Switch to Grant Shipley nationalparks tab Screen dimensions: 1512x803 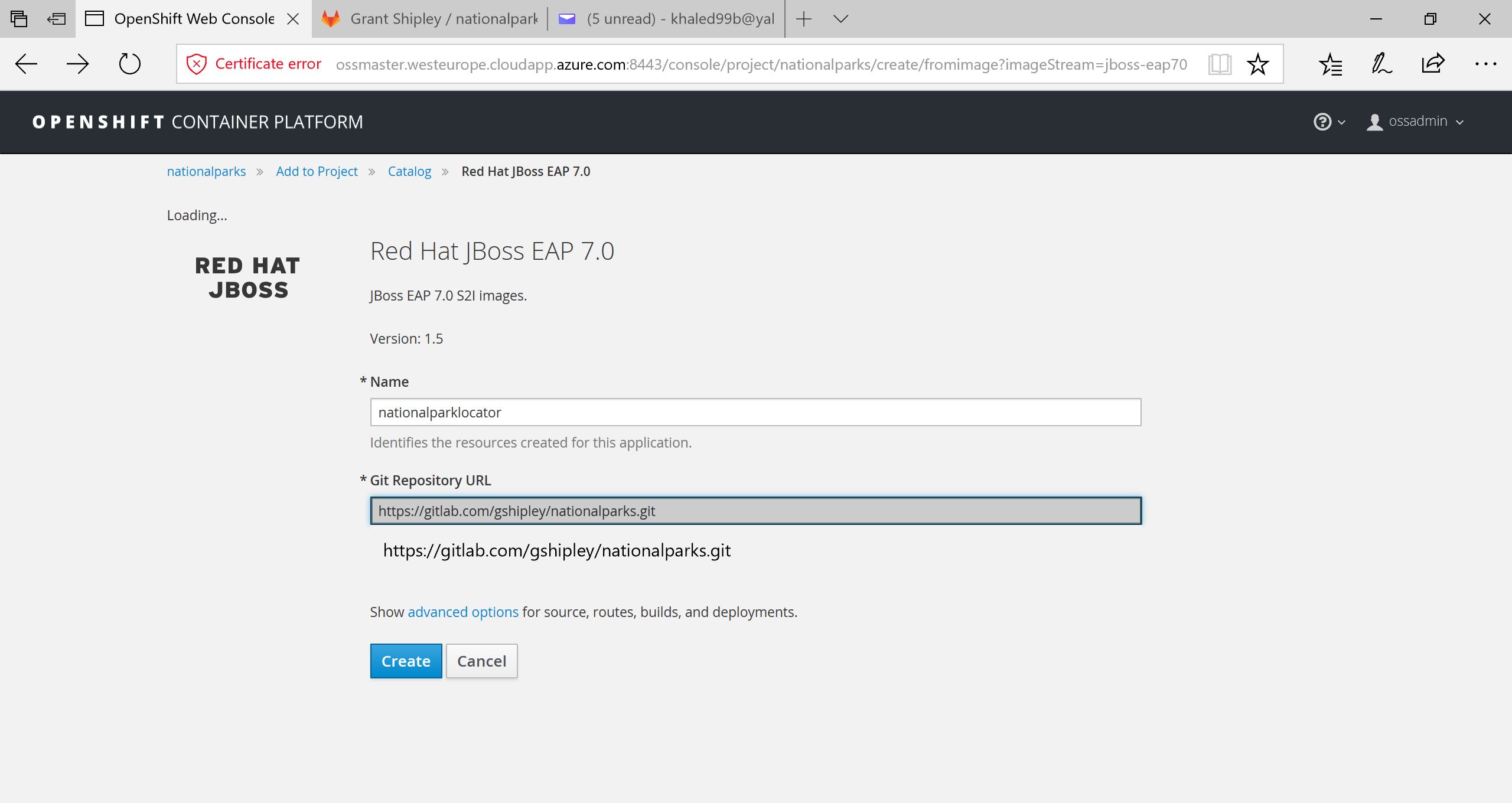[430, 19]
